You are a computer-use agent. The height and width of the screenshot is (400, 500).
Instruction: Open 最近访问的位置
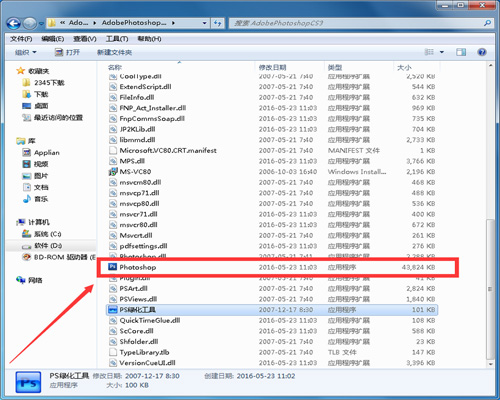click(x=52, y=118)
